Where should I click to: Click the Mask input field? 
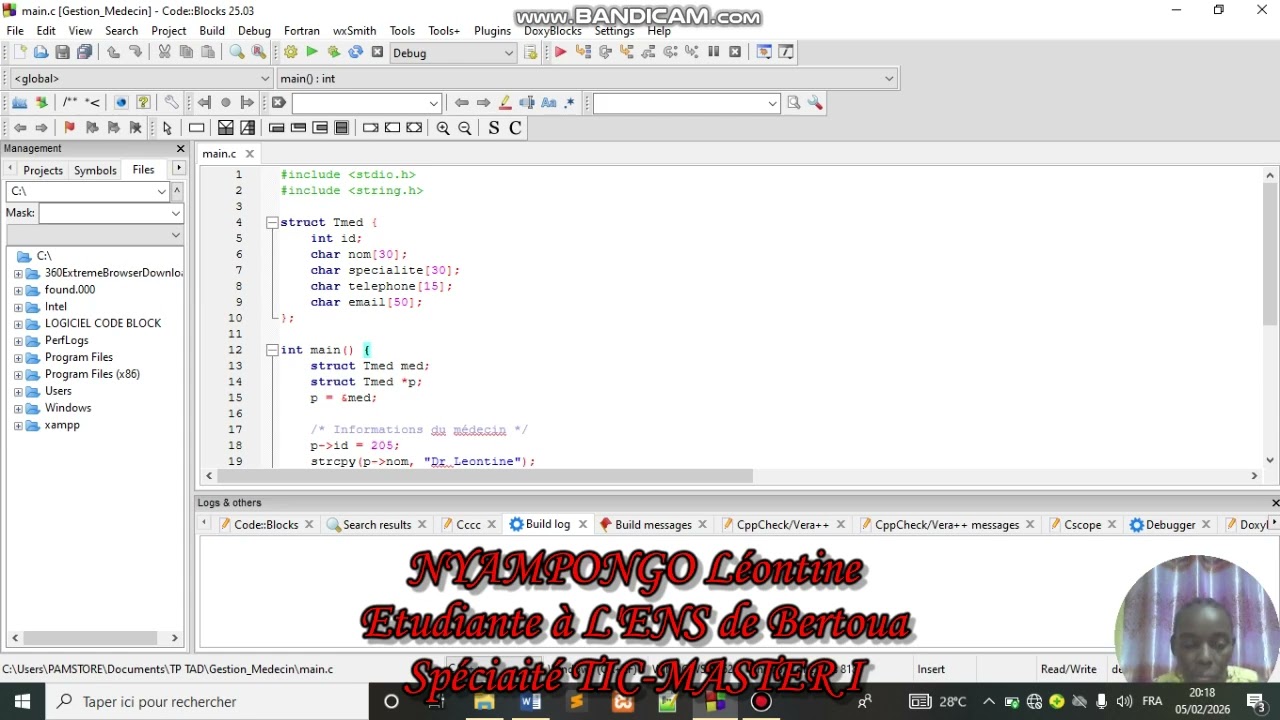coord(111,213)
